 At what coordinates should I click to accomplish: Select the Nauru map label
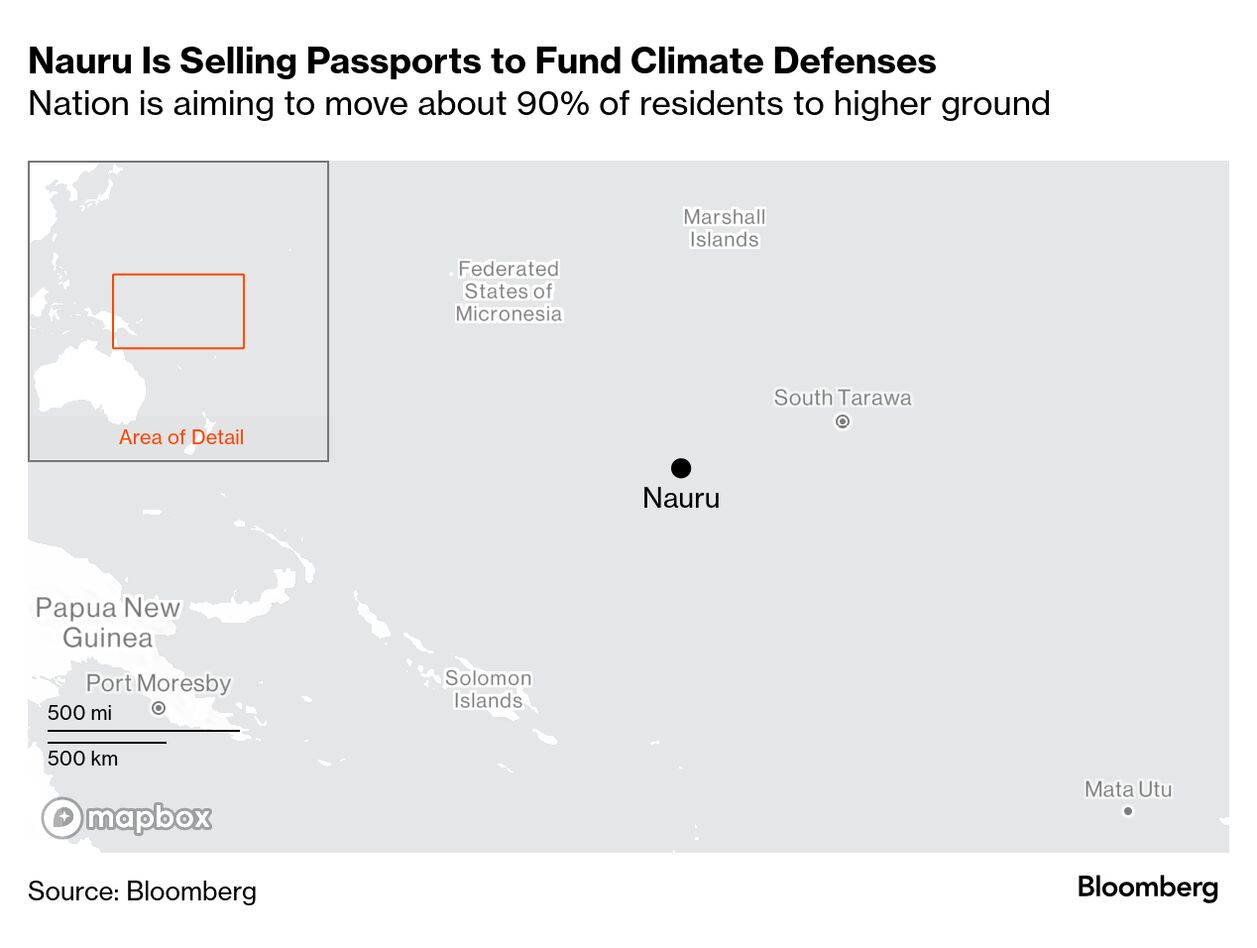[681, 498]
